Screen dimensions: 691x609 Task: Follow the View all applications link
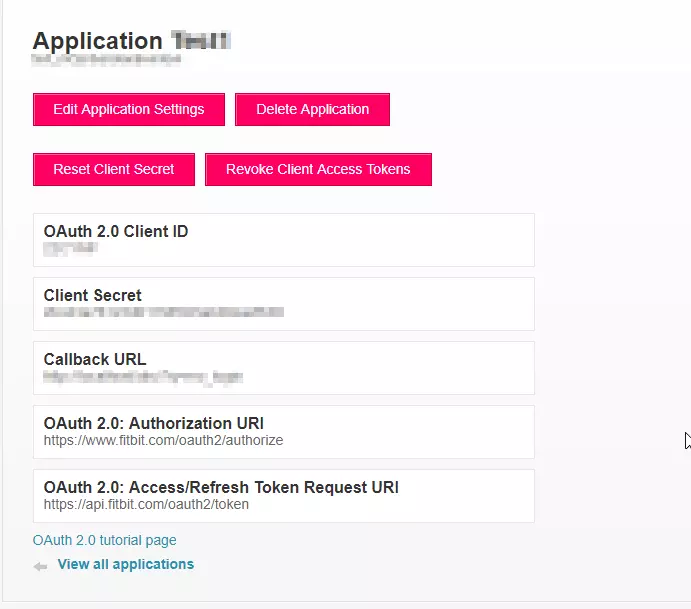coord(126,564)
